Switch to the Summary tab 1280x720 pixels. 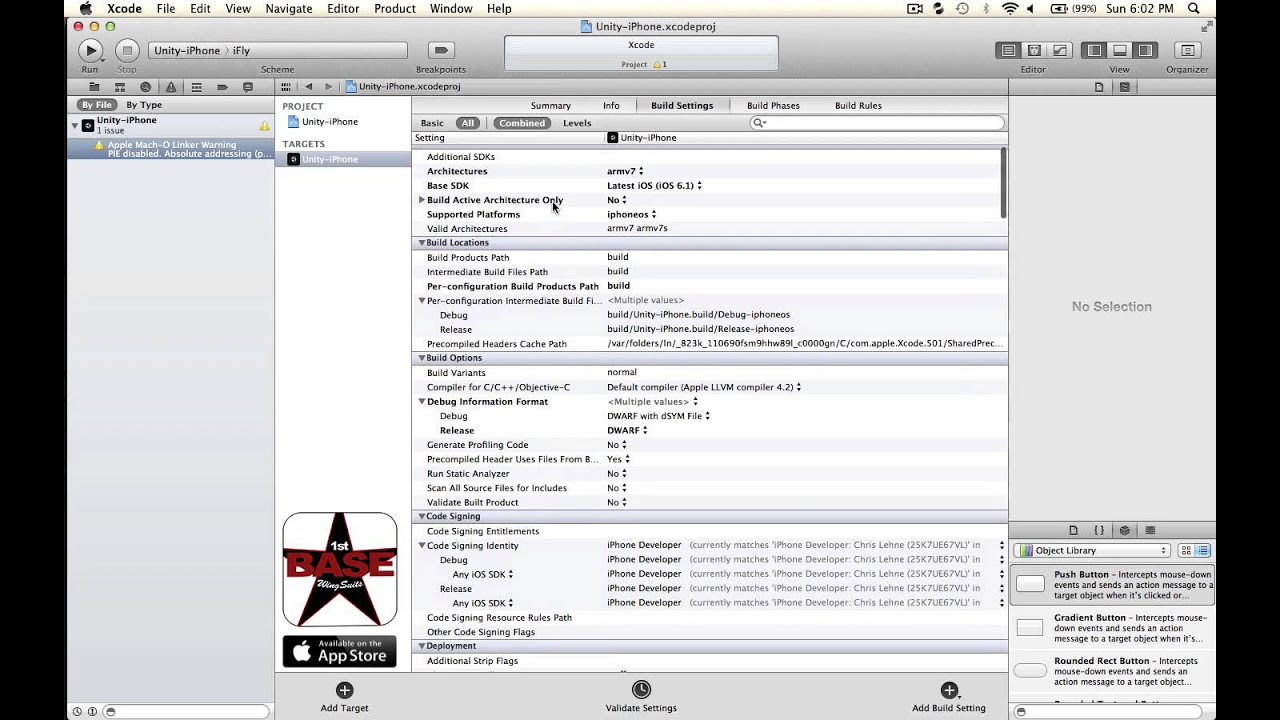click(x=551, y=106)
